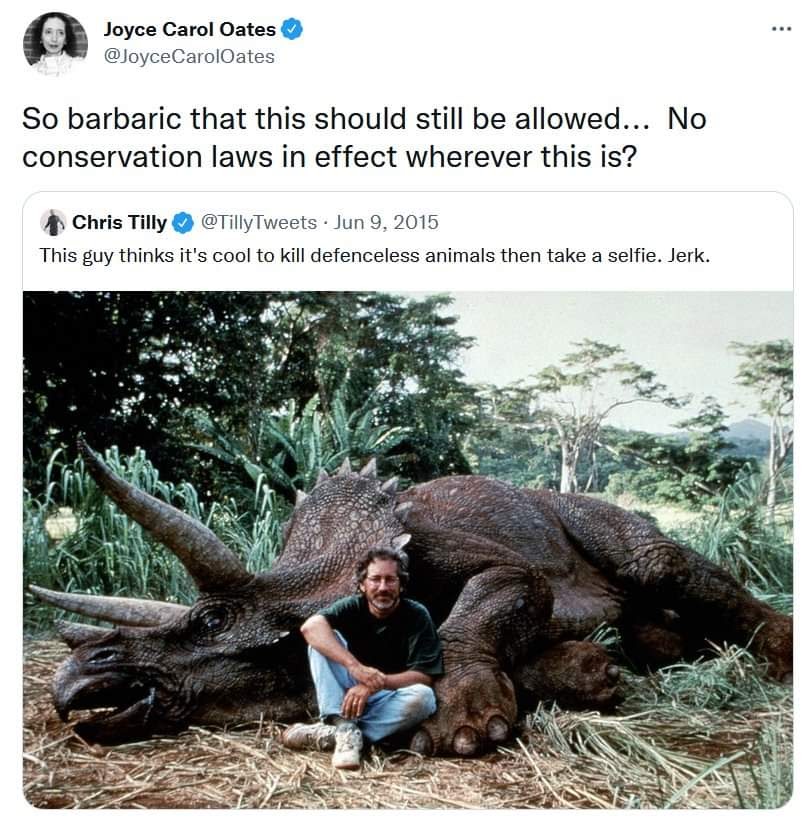Screen dimensions: 803x821
Task: Select the verified badge next to Chris Tilly
Action: (183, 223)
